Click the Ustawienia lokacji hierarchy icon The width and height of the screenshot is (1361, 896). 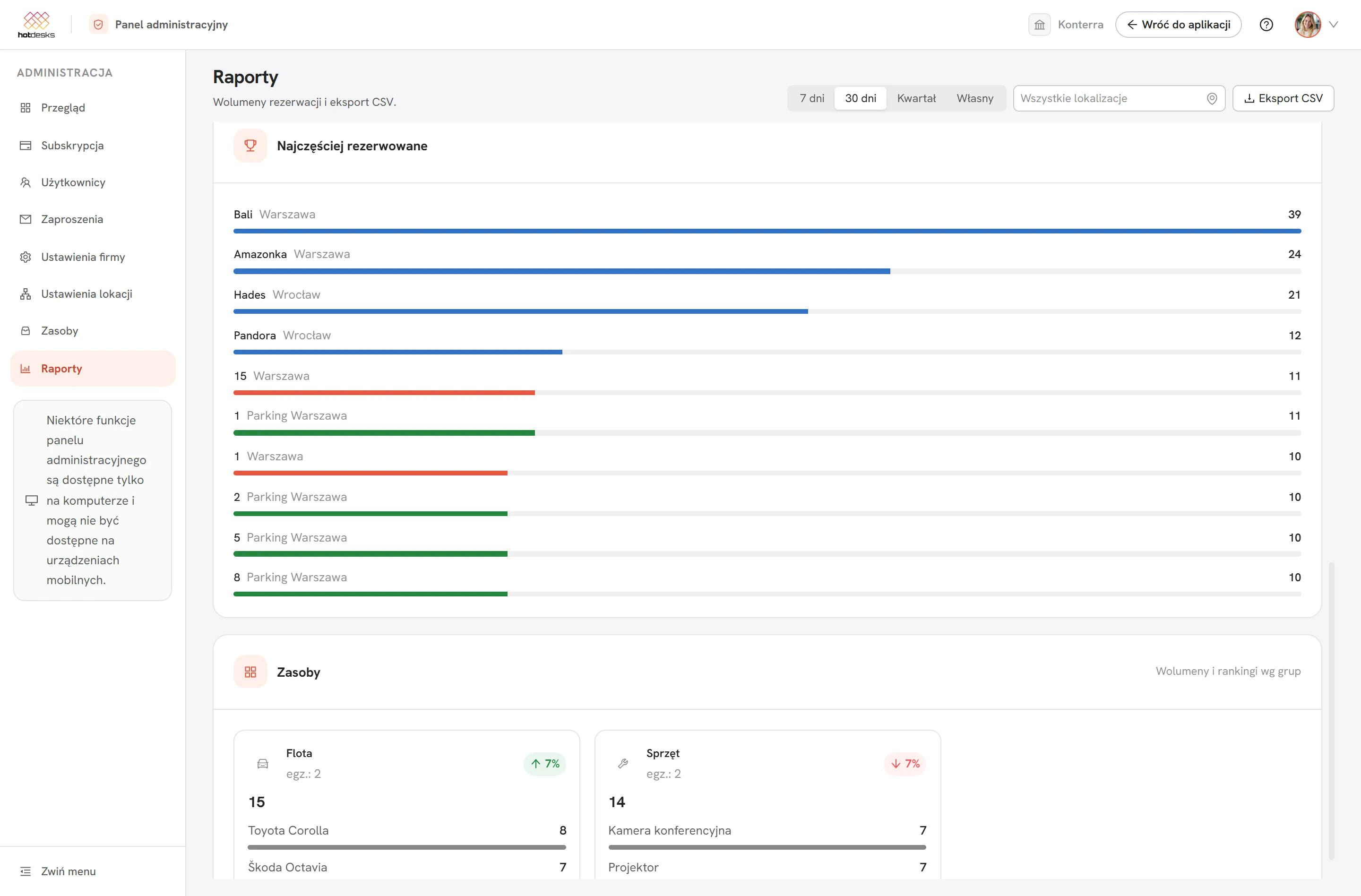pos(25,294)
